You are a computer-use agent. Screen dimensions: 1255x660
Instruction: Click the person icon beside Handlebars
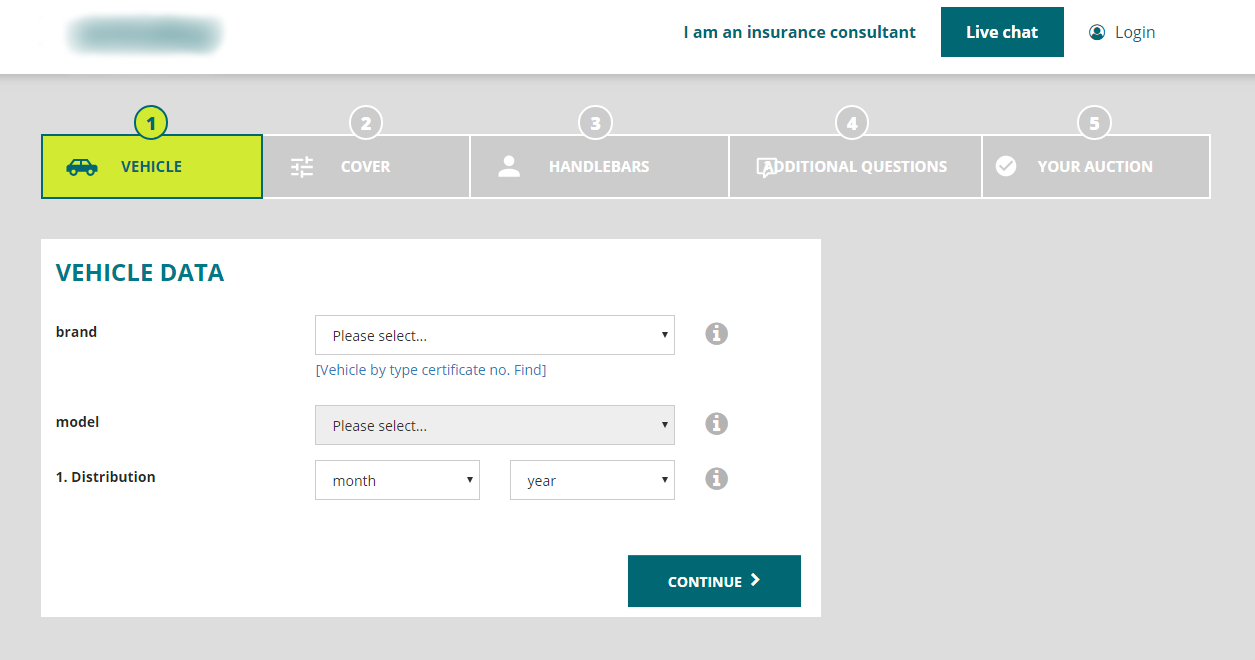pos(509,167)
